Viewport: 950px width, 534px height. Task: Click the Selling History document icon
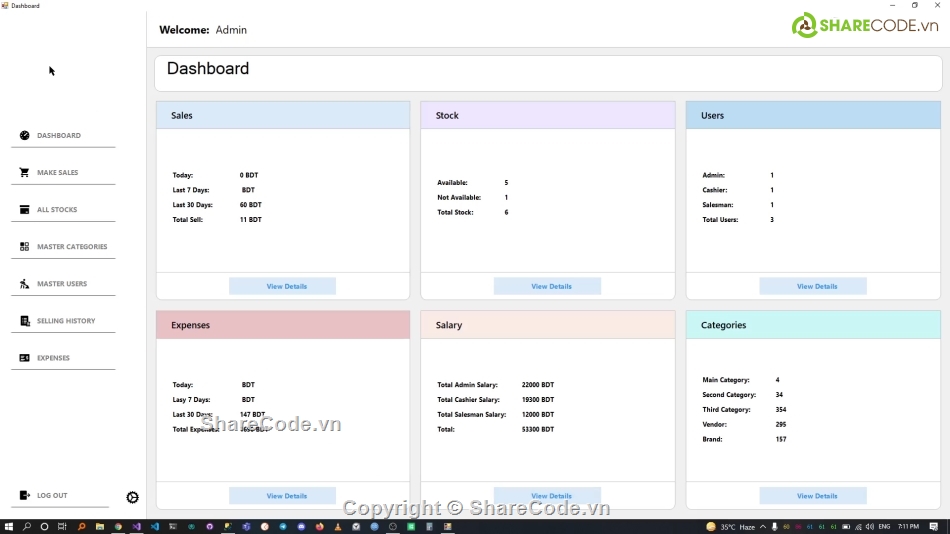tap(24, 320)
